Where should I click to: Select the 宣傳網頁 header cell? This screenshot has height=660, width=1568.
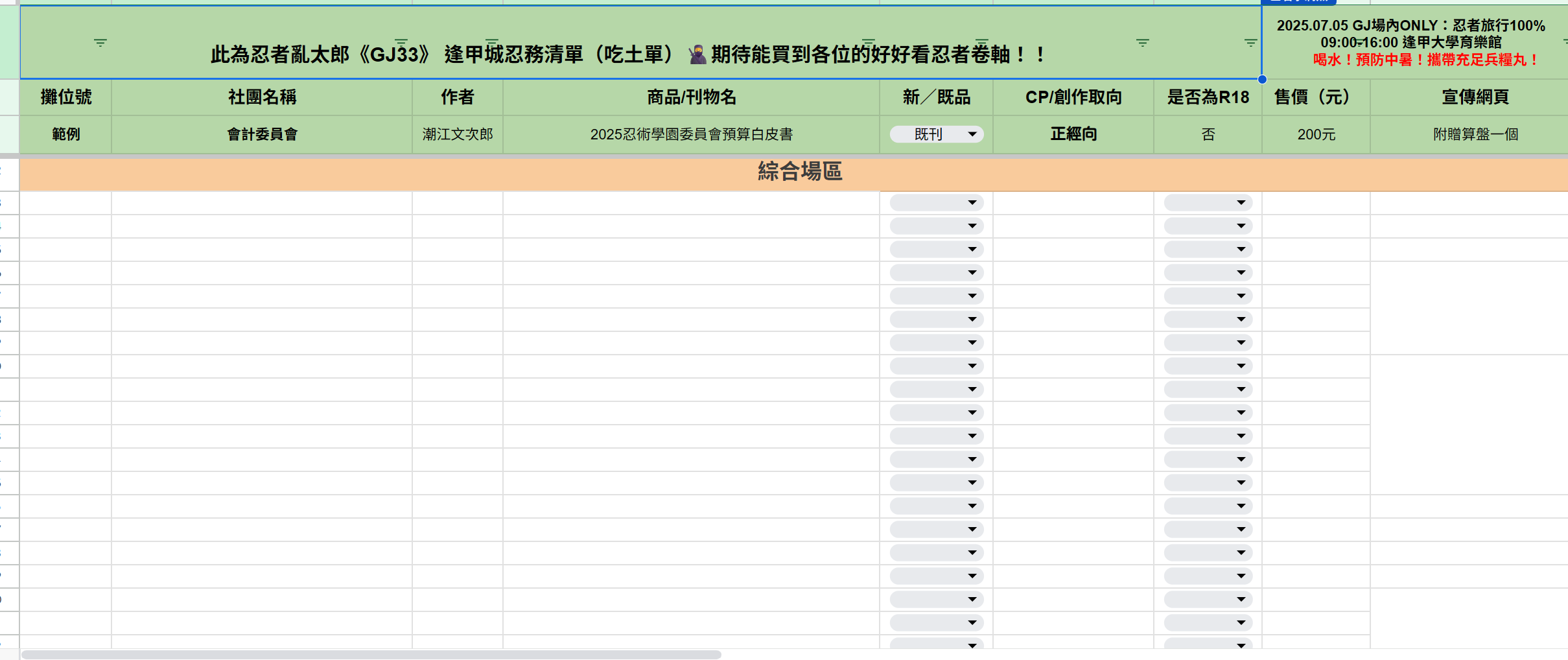tap(1469, 97)
